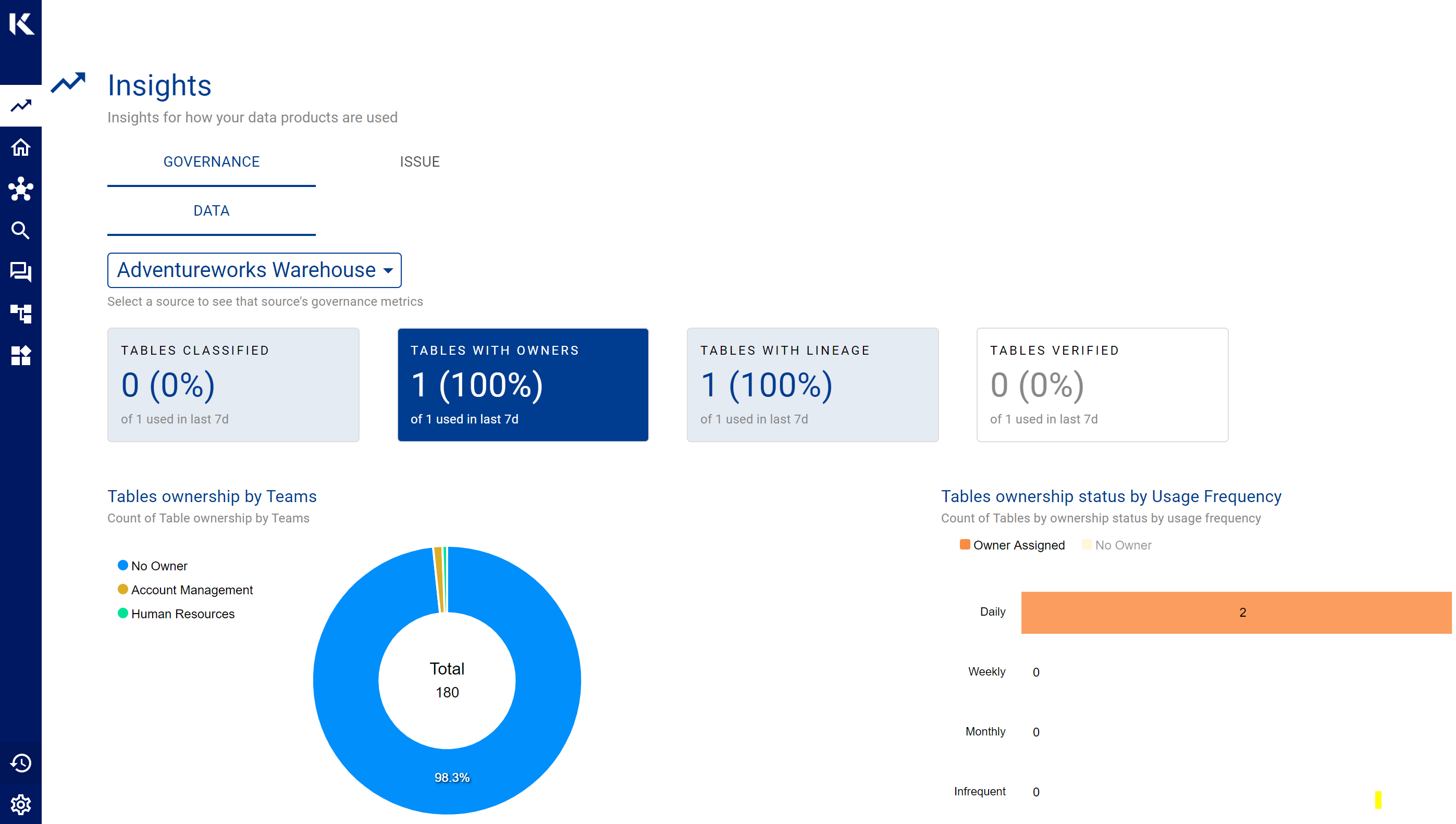1456x824 pixels.
Task: Click 'Tables ownership status by Usage Frequency' heading
Action: pyautogui.click(x=1111, y=496)
